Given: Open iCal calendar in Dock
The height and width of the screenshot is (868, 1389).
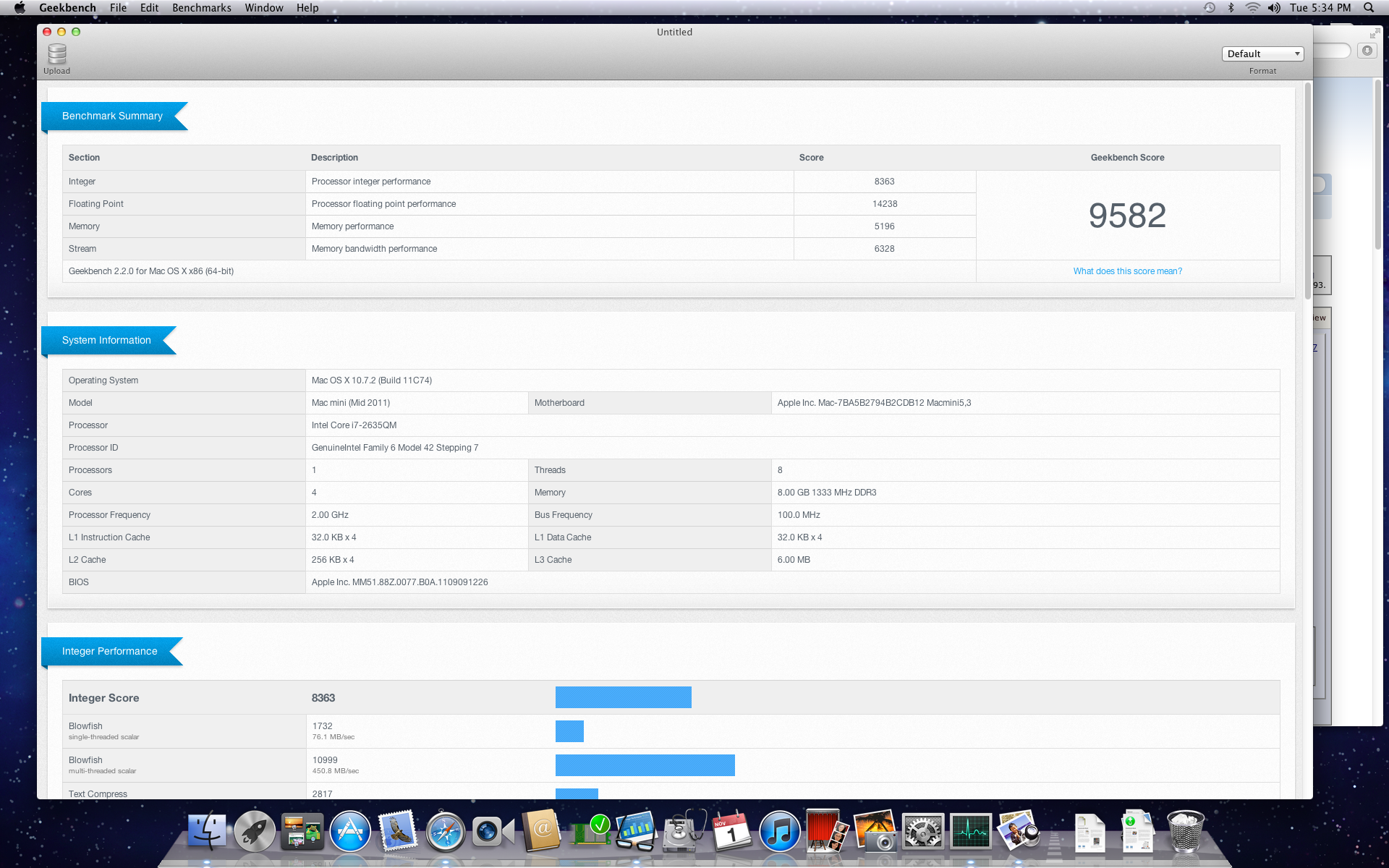Looking at the screenshot, I should tap(732, 830).
